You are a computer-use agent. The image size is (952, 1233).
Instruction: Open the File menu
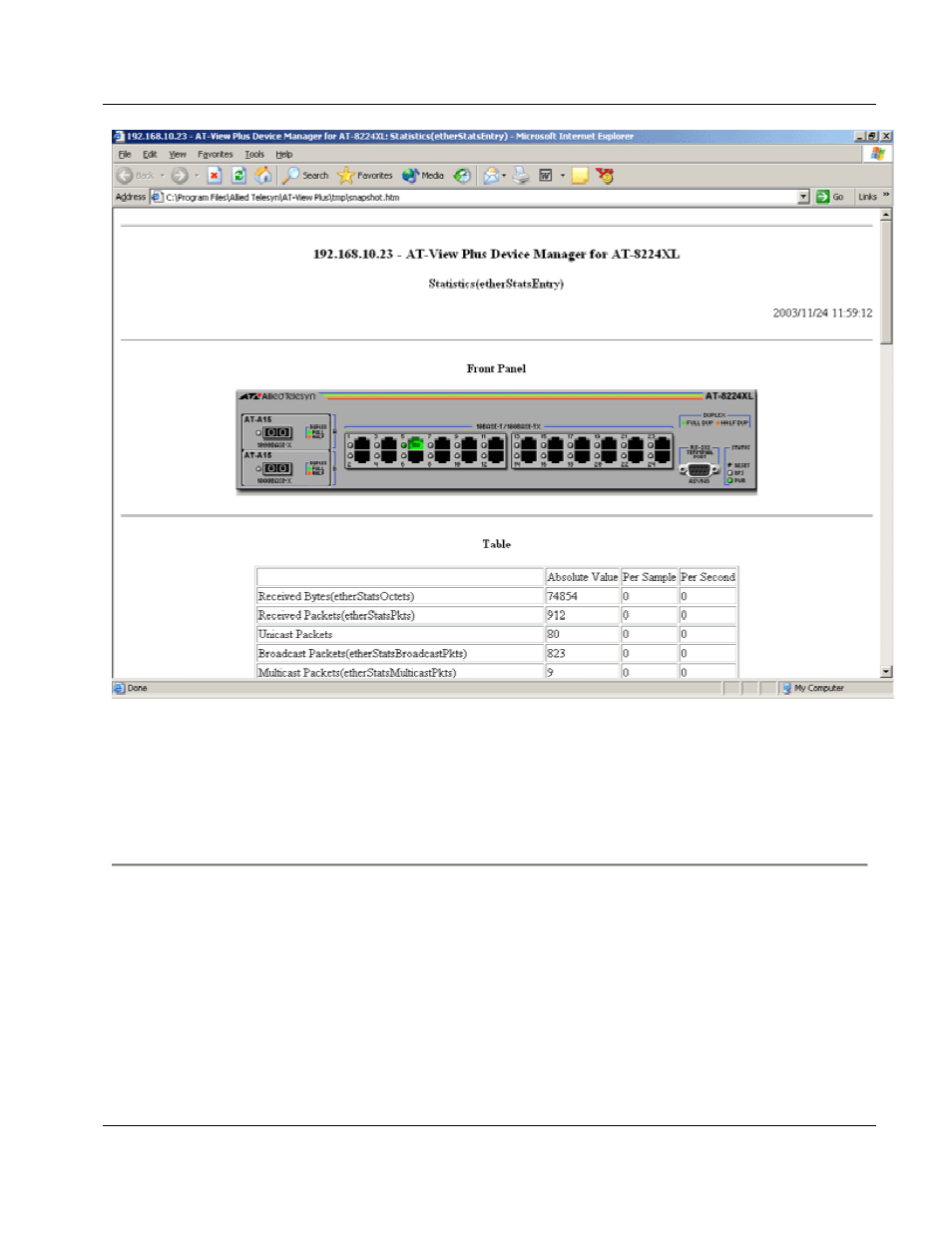point(125,155)
